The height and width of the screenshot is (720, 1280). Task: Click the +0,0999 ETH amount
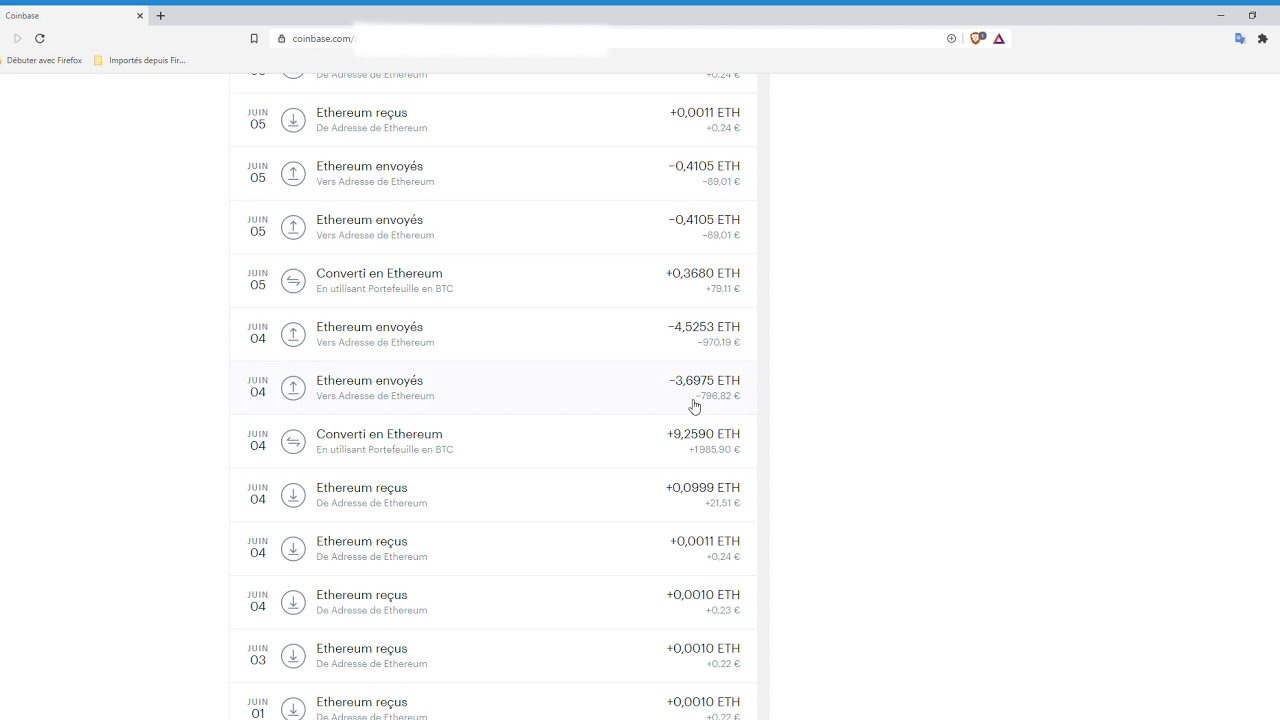pyautogui.click(x=703, y=488)
